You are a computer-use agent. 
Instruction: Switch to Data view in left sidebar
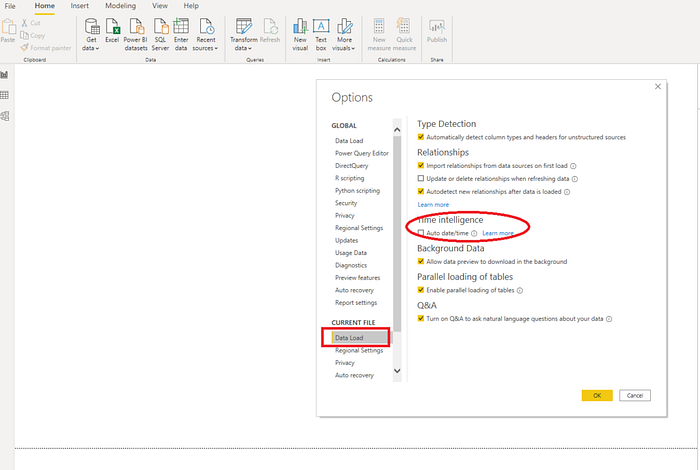coord(4,95)
